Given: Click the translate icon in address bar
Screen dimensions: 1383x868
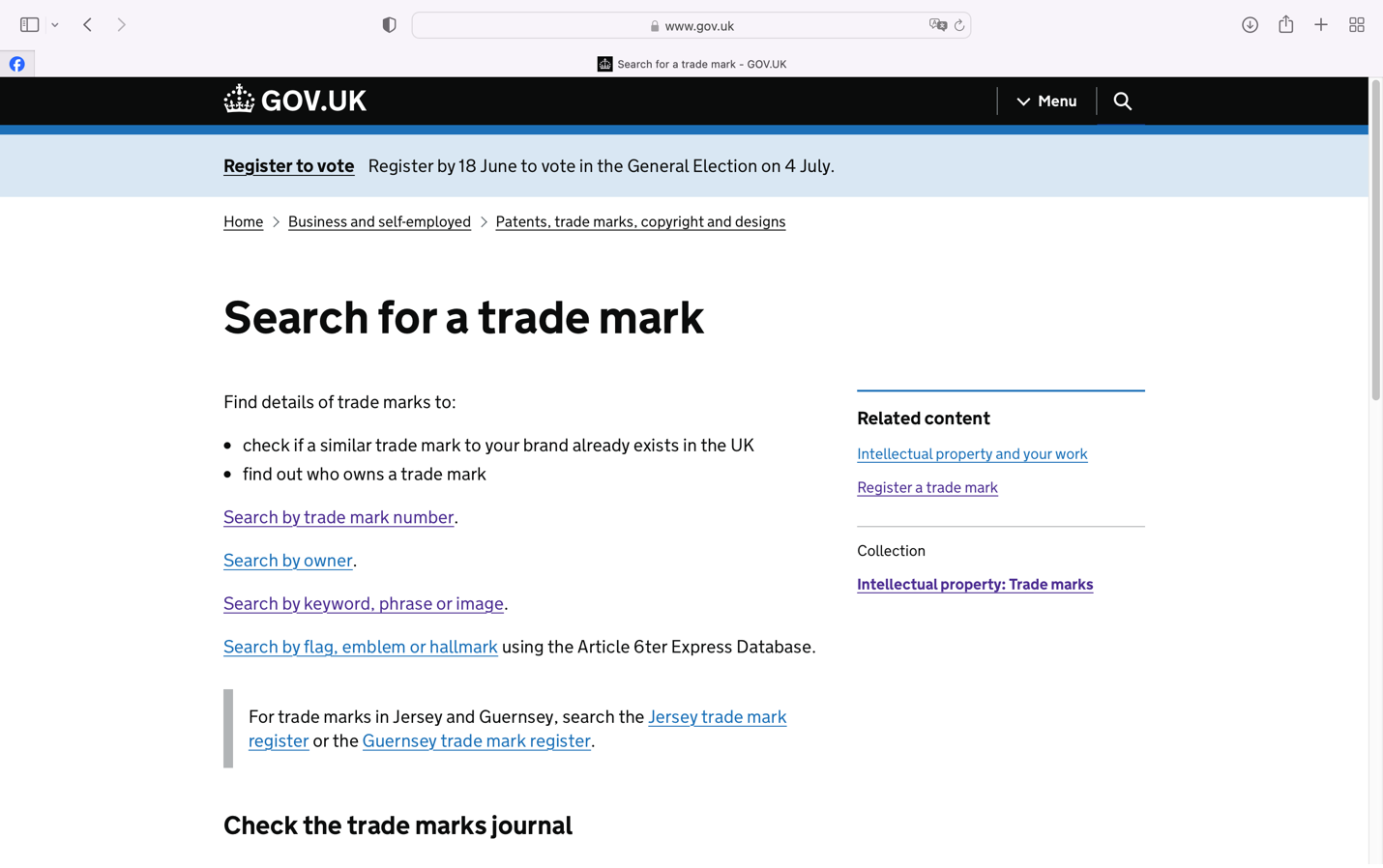Looking at the screenshot, I should (x=937, y=26).
